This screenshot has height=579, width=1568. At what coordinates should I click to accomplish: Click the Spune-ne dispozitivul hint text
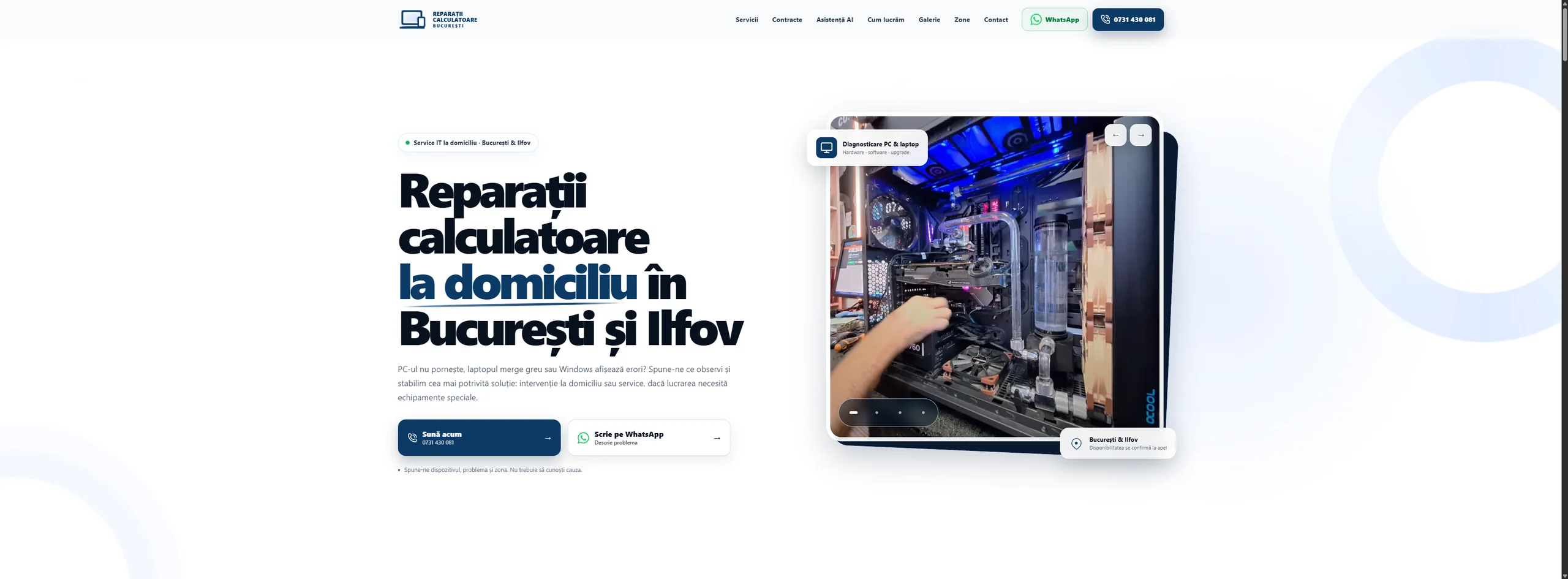click(x=493, y=470)
